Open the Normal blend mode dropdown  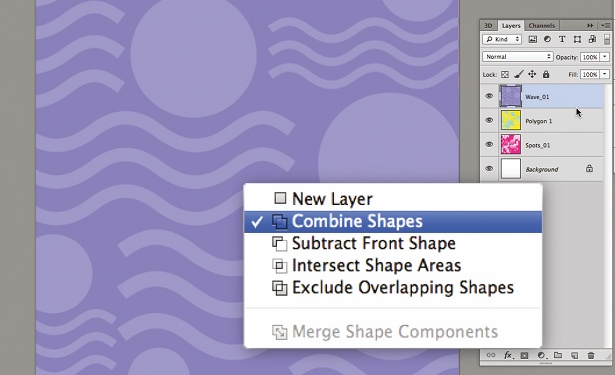[x=518, y=57]
